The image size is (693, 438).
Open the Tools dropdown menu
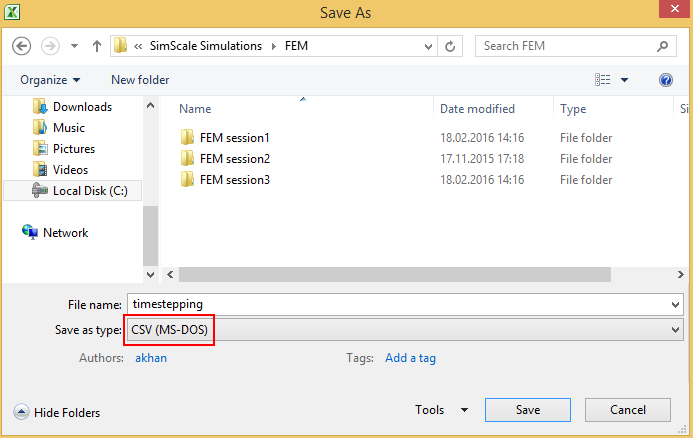(441, 410)
